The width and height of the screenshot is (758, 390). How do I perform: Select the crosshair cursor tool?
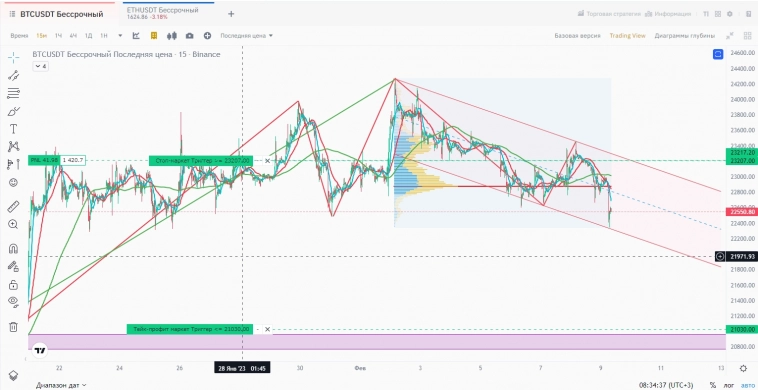tap(14, 58)
